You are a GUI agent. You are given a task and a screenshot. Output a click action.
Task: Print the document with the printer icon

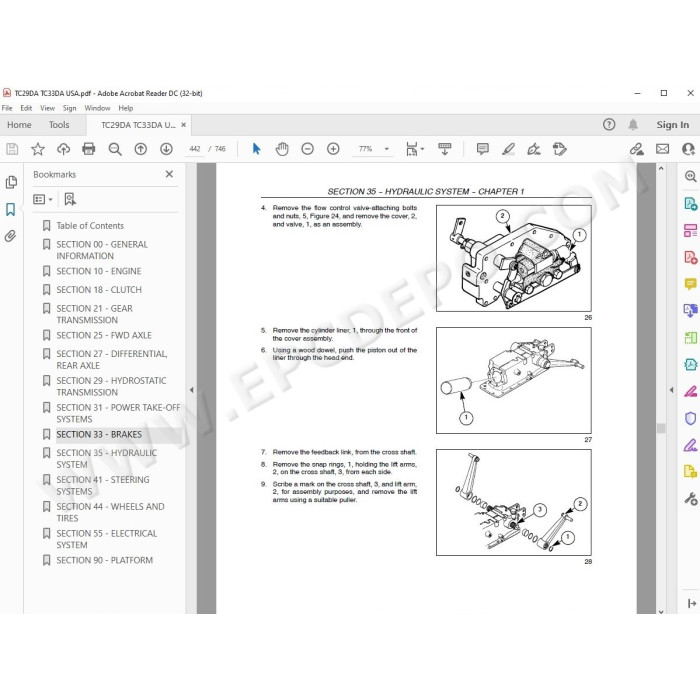pos(89,149)
